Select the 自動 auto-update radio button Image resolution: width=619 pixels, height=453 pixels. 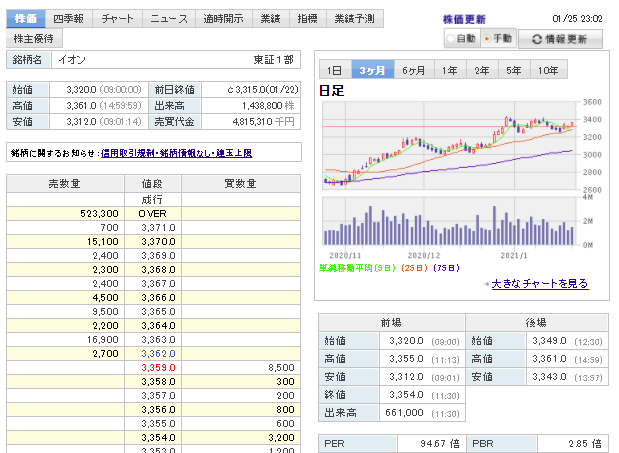click(452, 39)
